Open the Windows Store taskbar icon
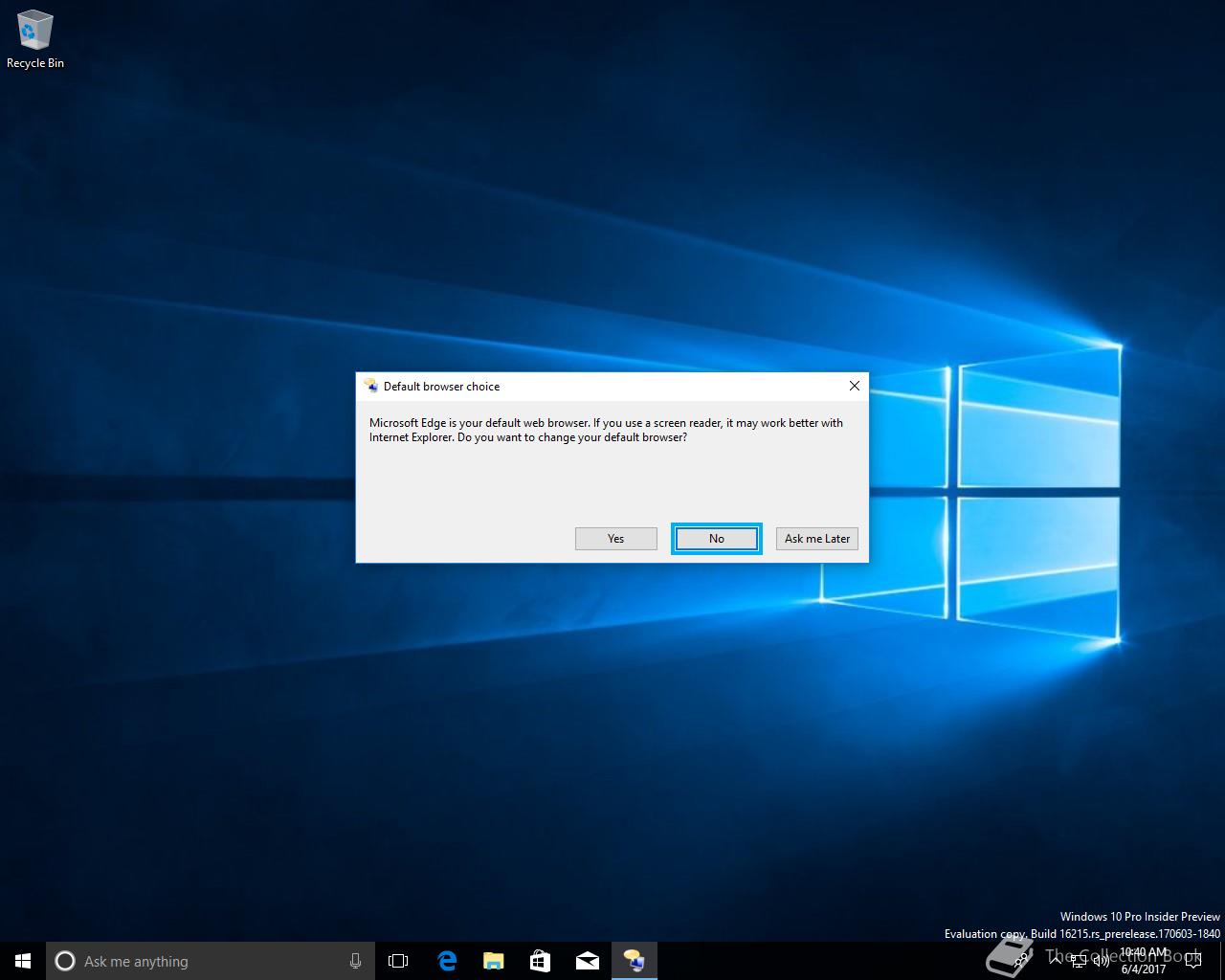The height and width of the screenshot is (980, 1225). tap(540, 961)
